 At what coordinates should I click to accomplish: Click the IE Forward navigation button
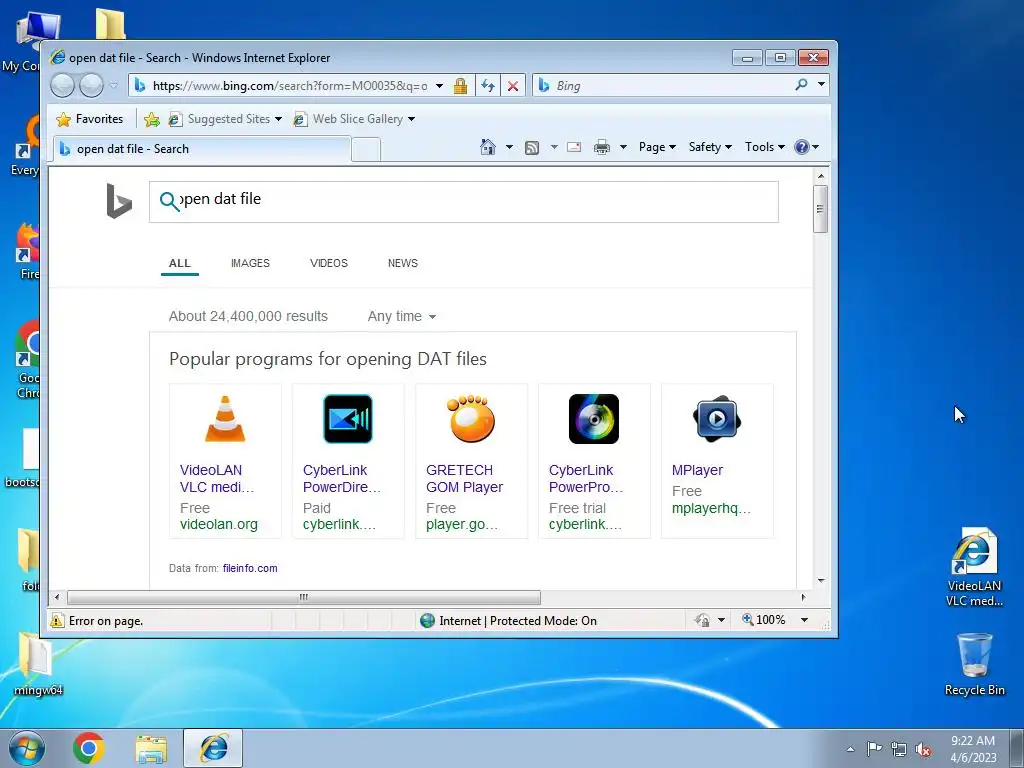(x=91, y=86)
